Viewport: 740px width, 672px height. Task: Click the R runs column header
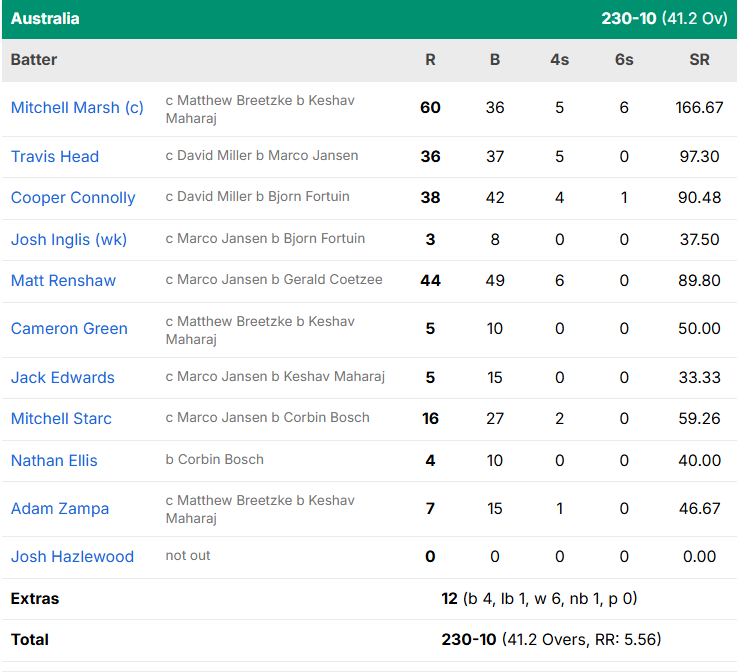pyautogui.click(x=430, y=60)
